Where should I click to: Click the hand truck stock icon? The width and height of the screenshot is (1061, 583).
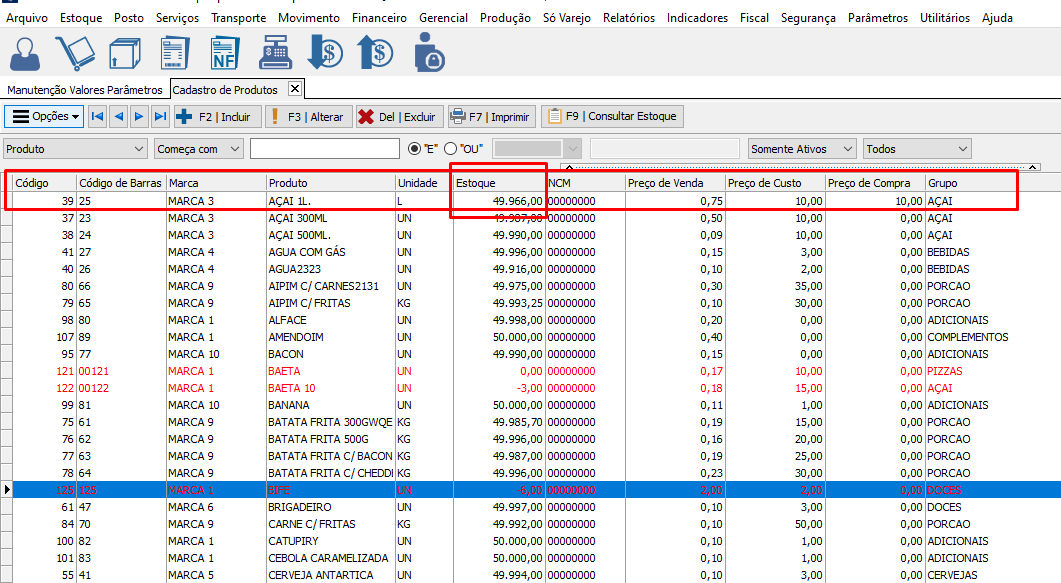74,53
